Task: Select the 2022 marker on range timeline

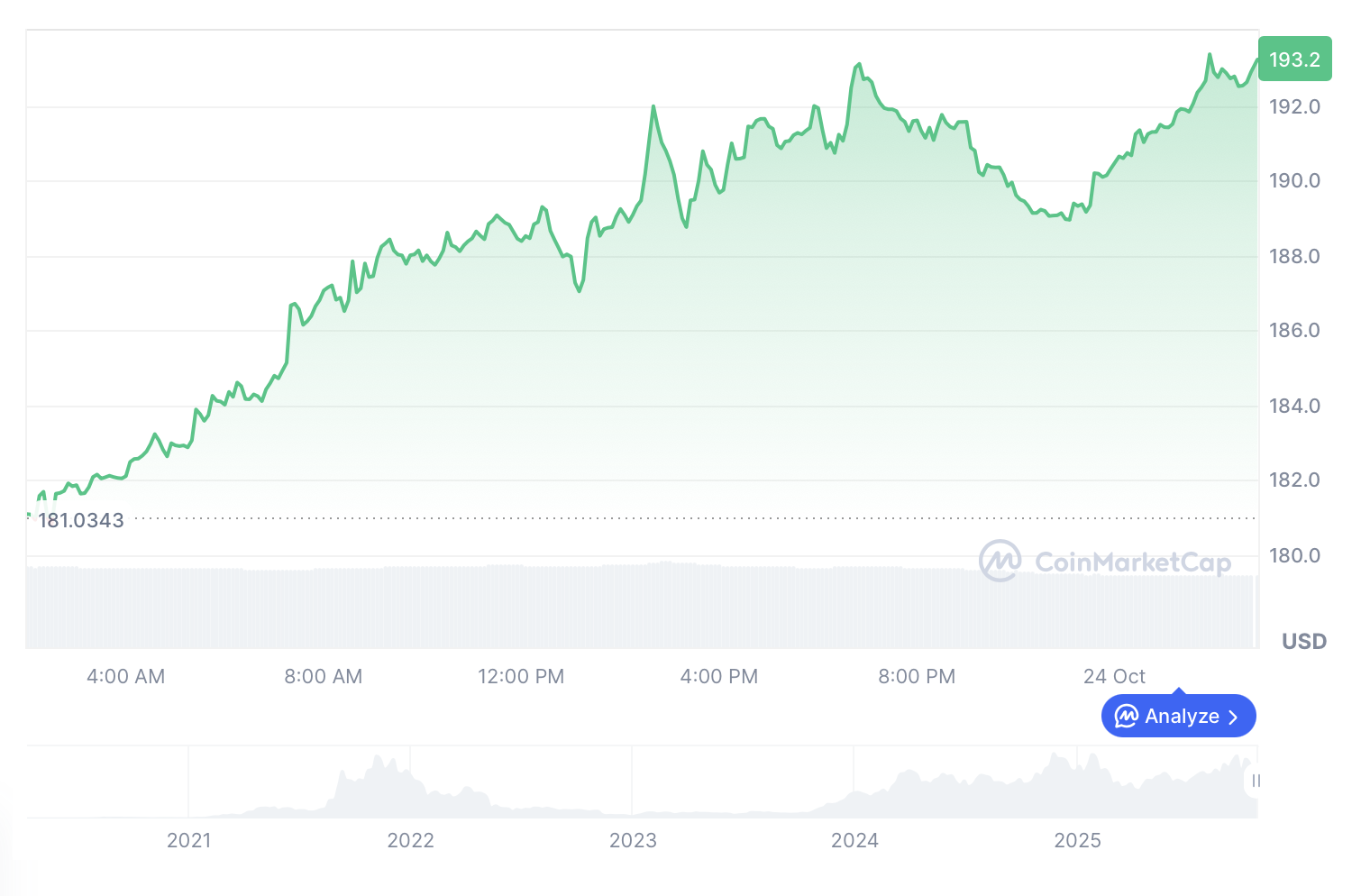Action: pos(411,840)
